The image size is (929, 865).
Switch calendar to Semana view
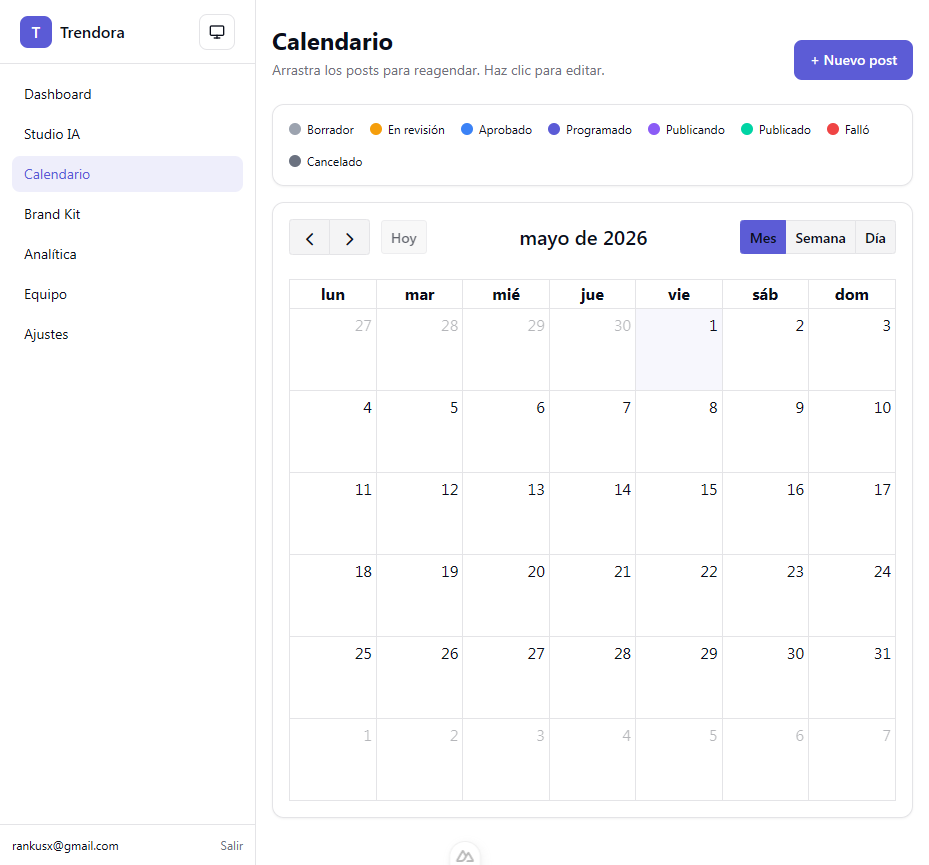[820, 238]
